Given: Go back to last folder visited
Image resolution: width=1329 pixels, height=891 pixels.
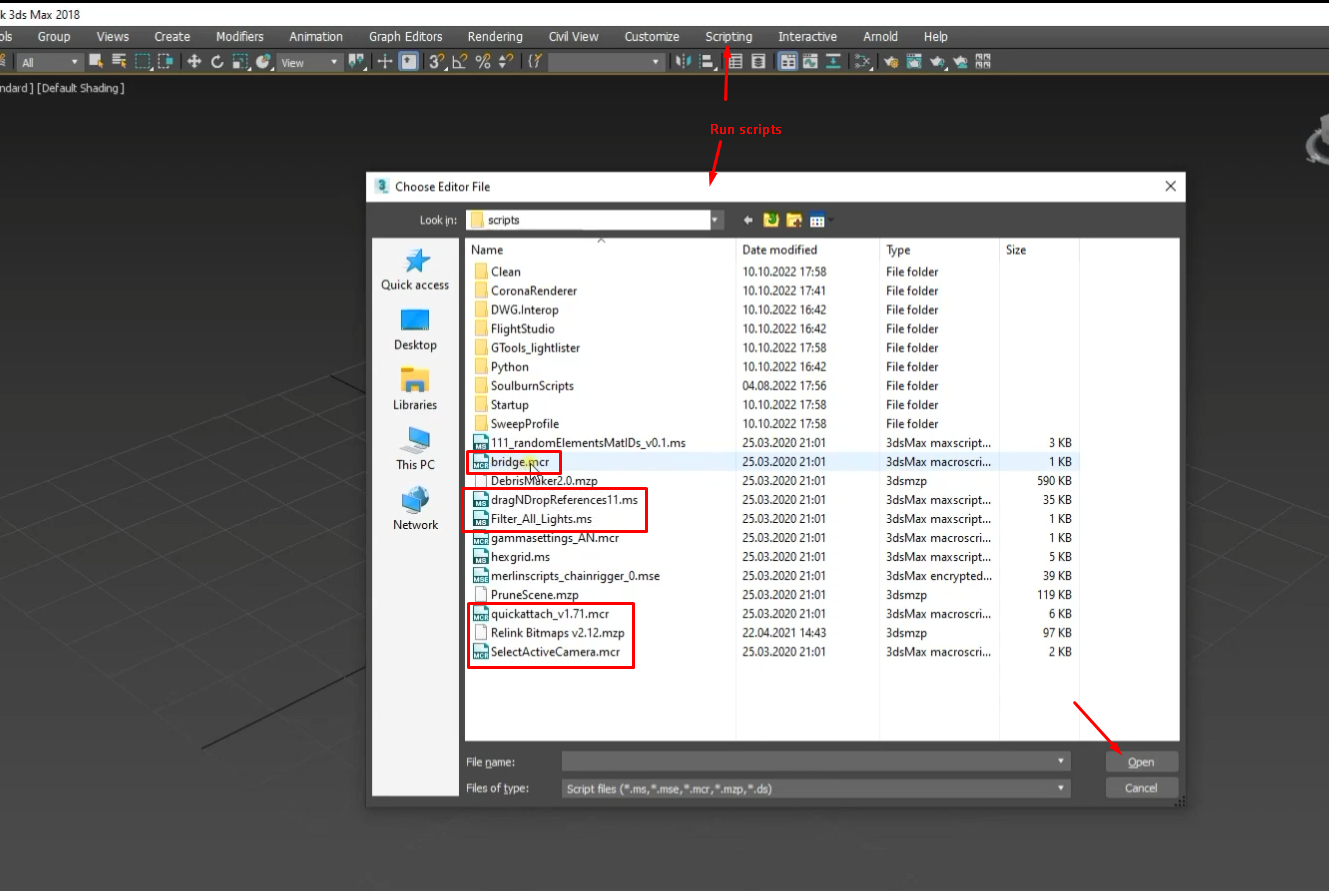Looking at the screenshot, I should point(748,220).
